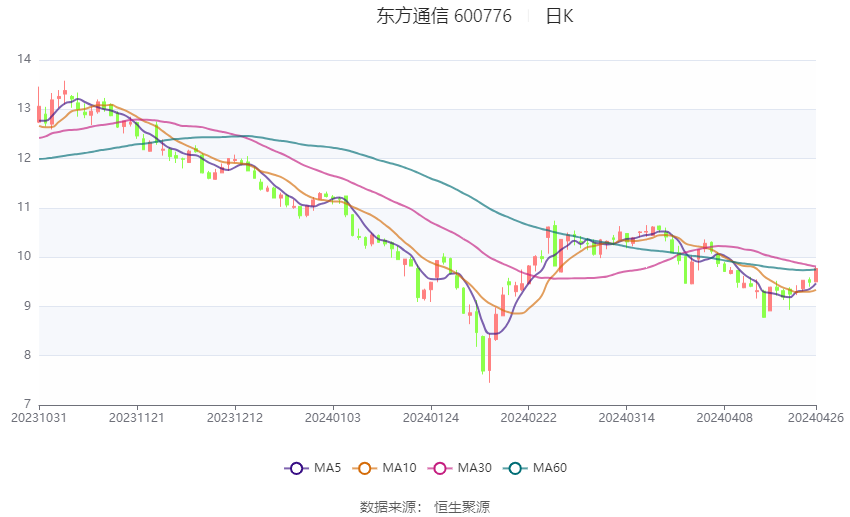Click the 20240222 date axis label
This screenshot has width=850, height=517.
pos(528,417)
